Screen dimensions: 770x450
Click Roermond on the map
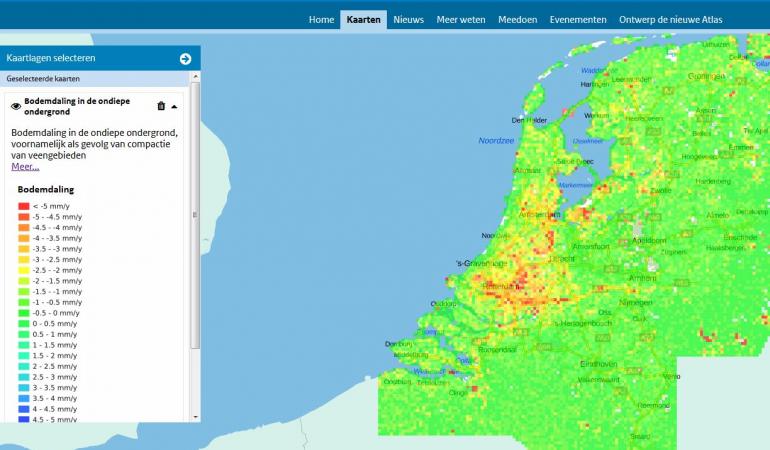tap(654, 406)
